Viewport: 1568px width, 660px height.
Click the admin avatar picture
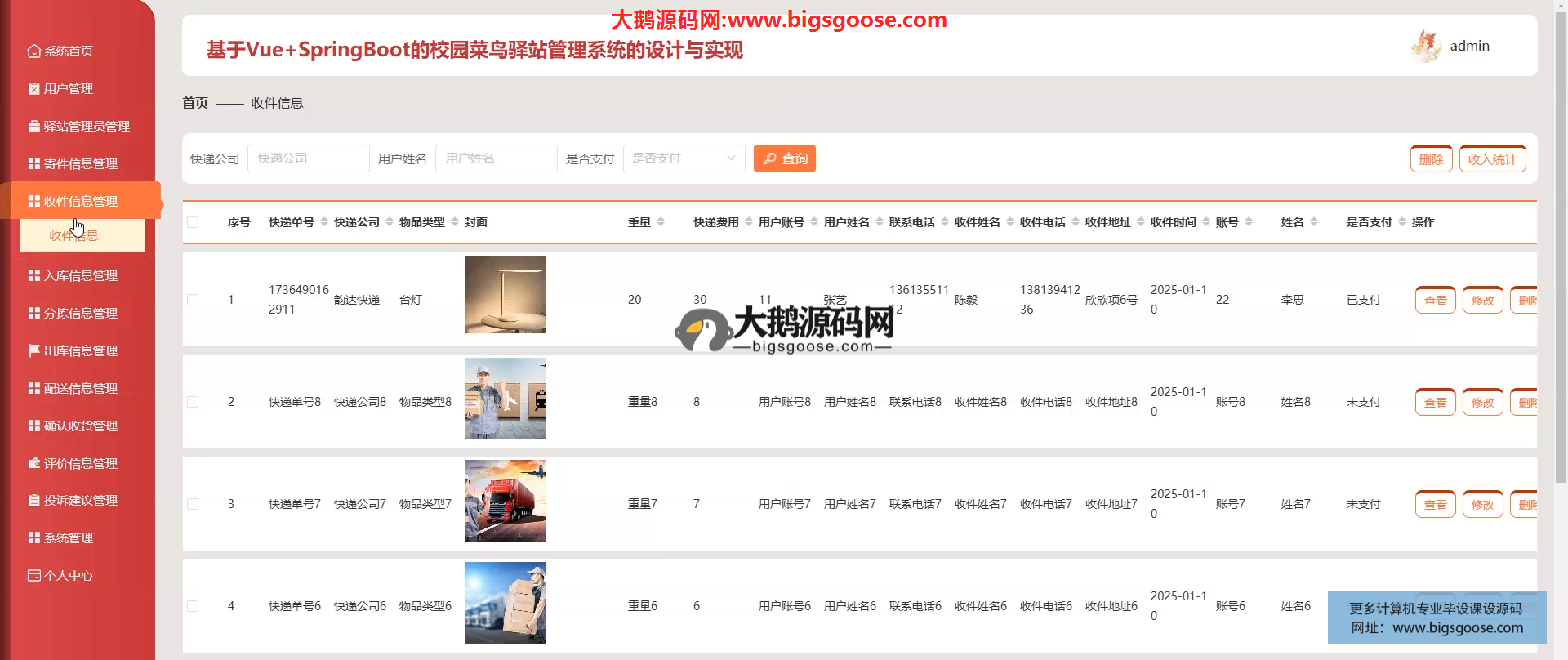(x=1426, y=47)
